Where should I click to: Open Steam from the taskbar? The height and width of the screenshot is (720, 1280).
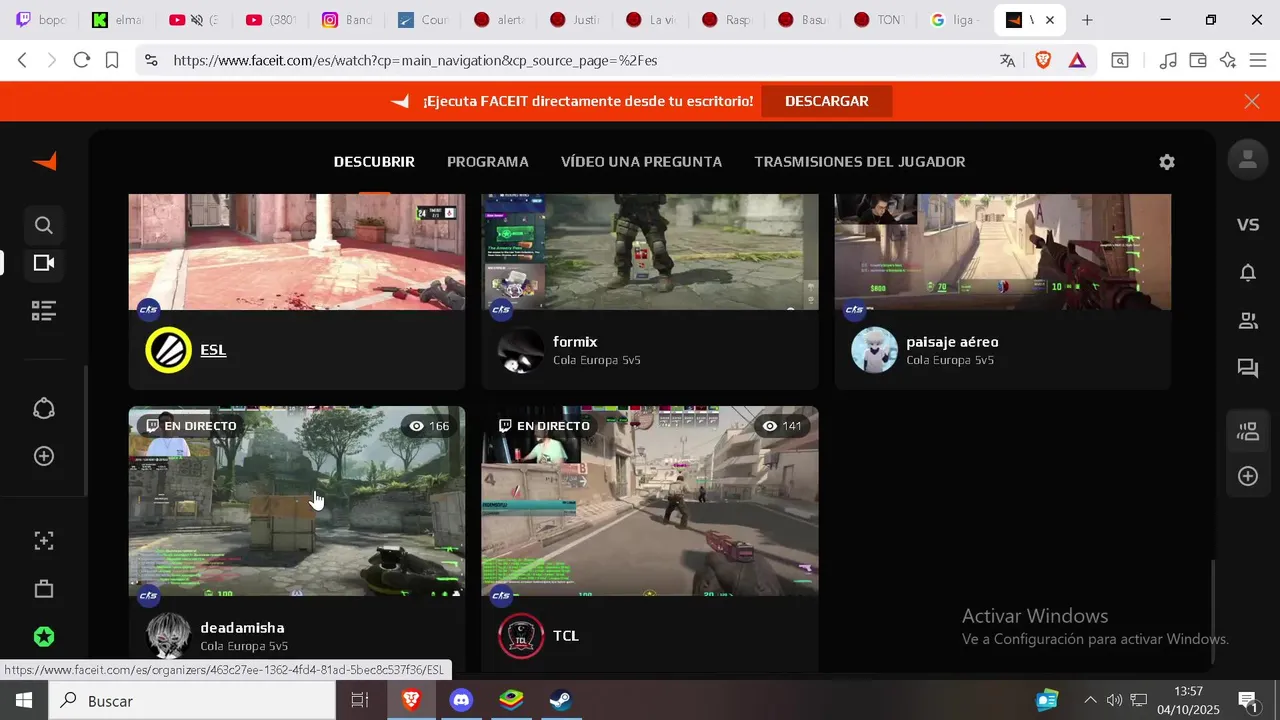point(561,701)
